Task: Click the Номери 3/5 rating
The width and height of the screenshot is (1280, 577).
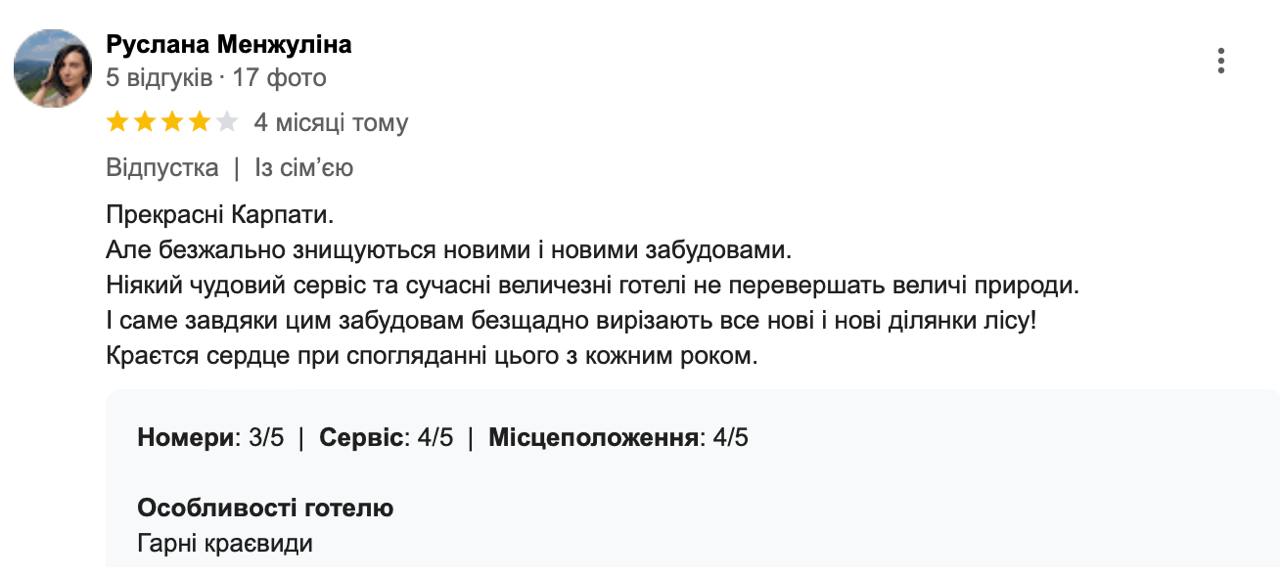Action: pos(211,437)
